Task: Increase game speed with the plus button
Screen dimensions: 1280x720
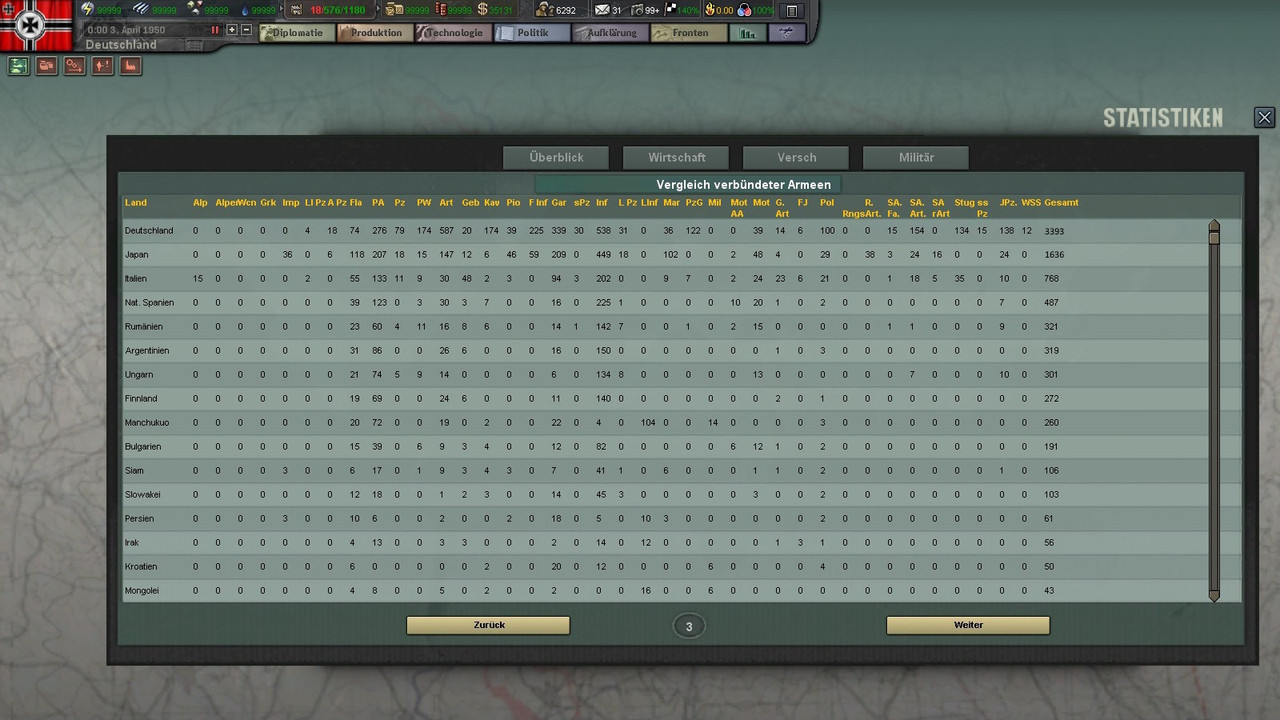Action: click(233, 30)
